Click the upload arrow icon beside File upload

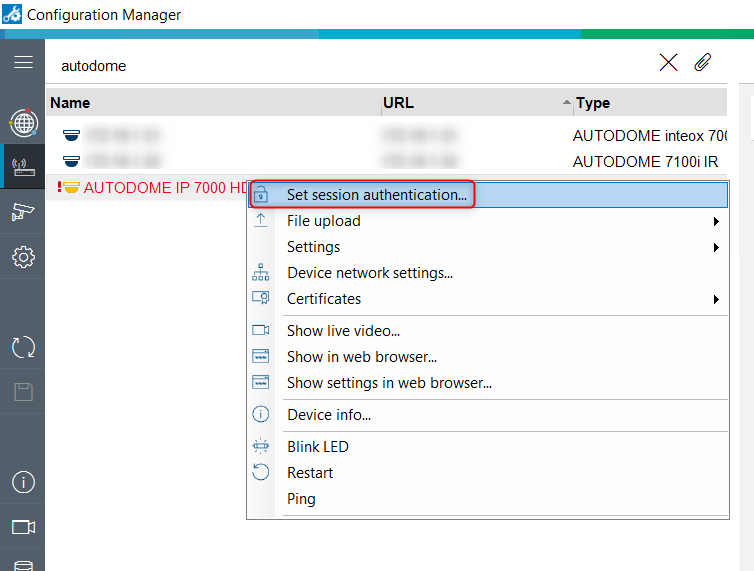pyautogui.click(x=261, y=220)
